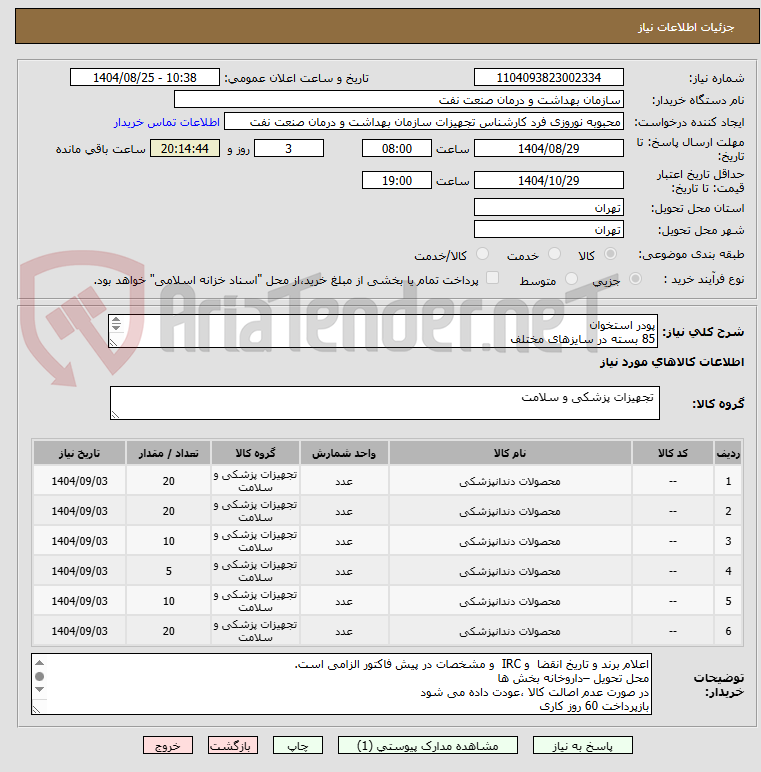Click the تعداد / مقدار column header

click(168, 453)
